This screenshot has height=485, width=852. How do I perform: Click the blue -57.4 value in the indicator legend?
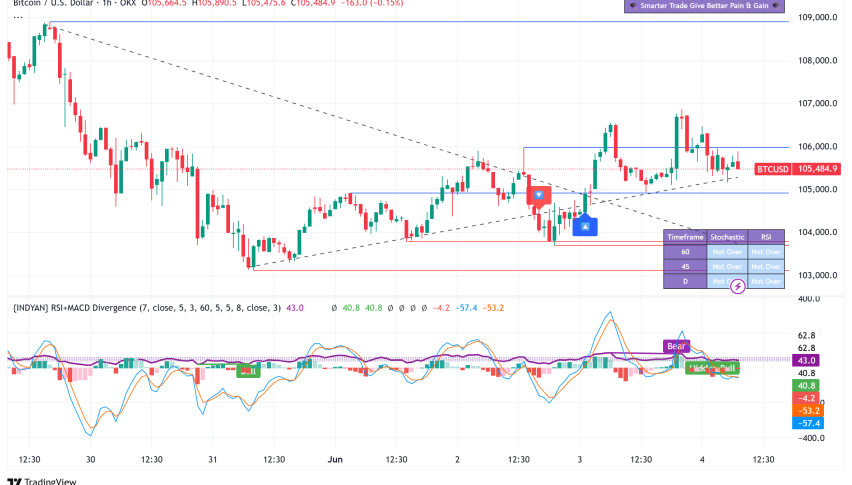467,307
